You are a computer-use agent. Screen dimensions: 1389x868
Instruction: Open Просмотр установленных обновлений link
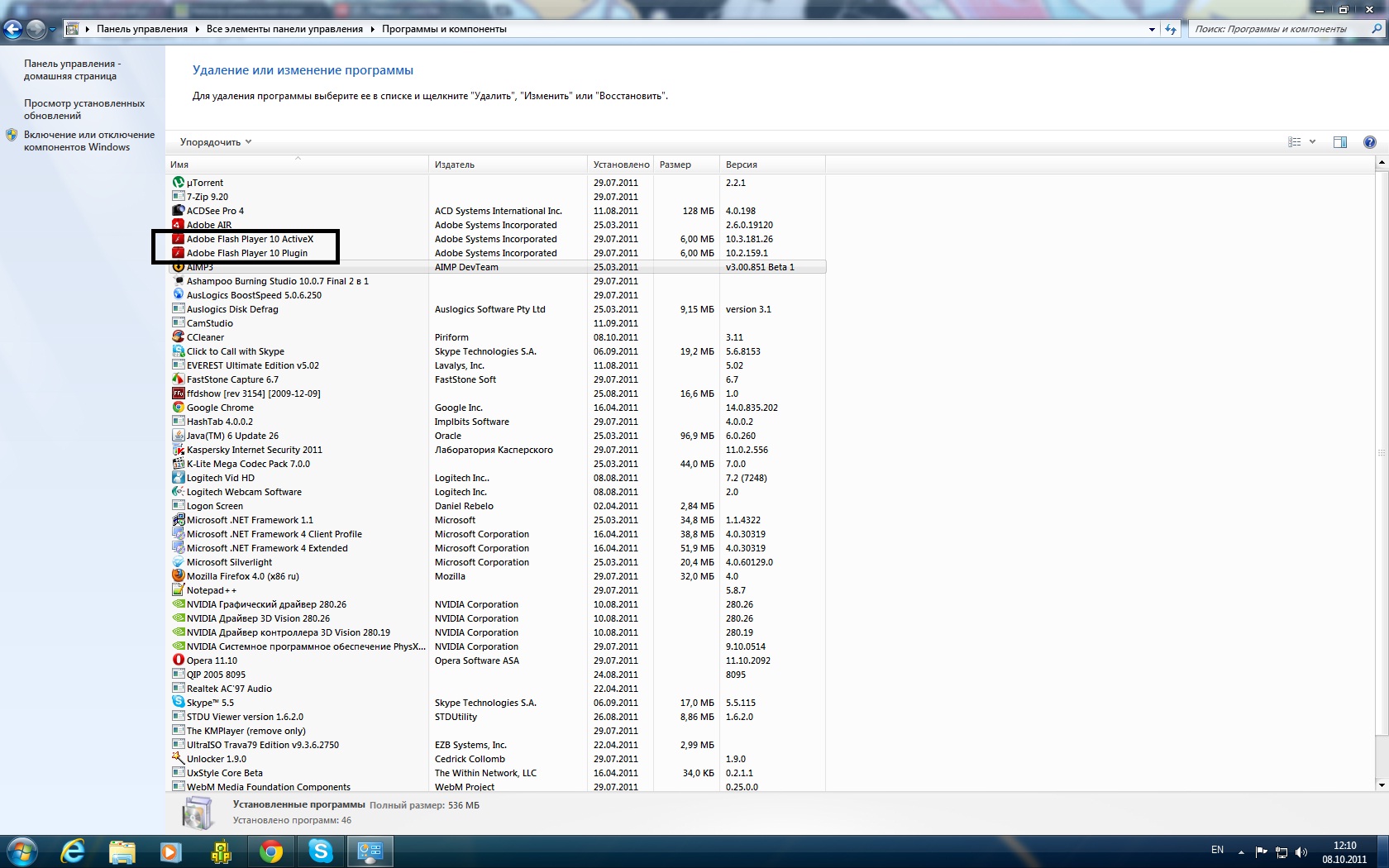pyautogui.click(x=84, y=109)
